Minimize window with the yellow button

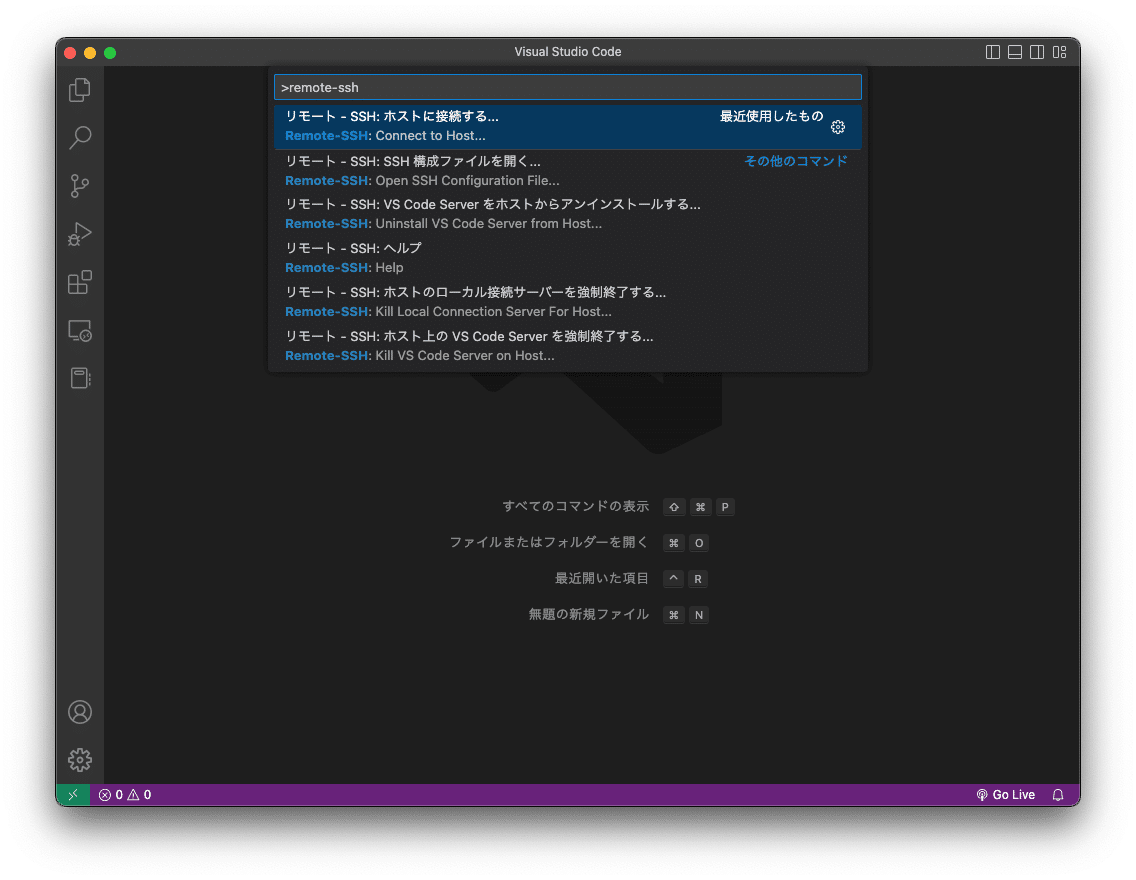coord(90,53)
